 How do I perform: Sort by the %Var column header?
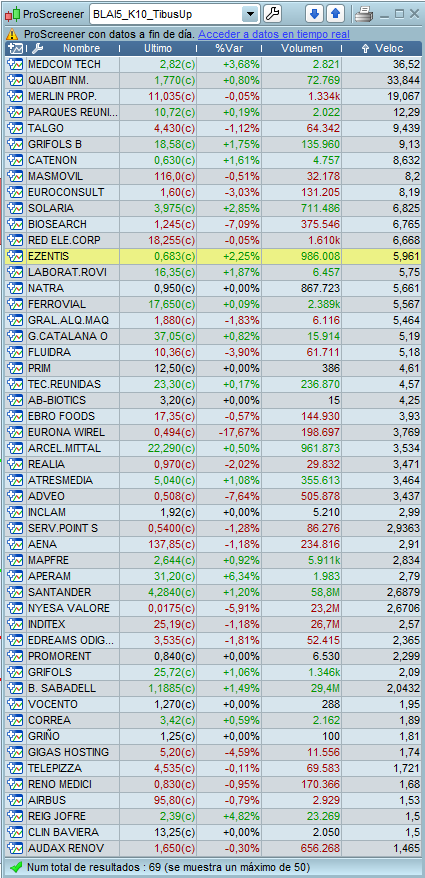pyautogui.click(x=228, y=49)
